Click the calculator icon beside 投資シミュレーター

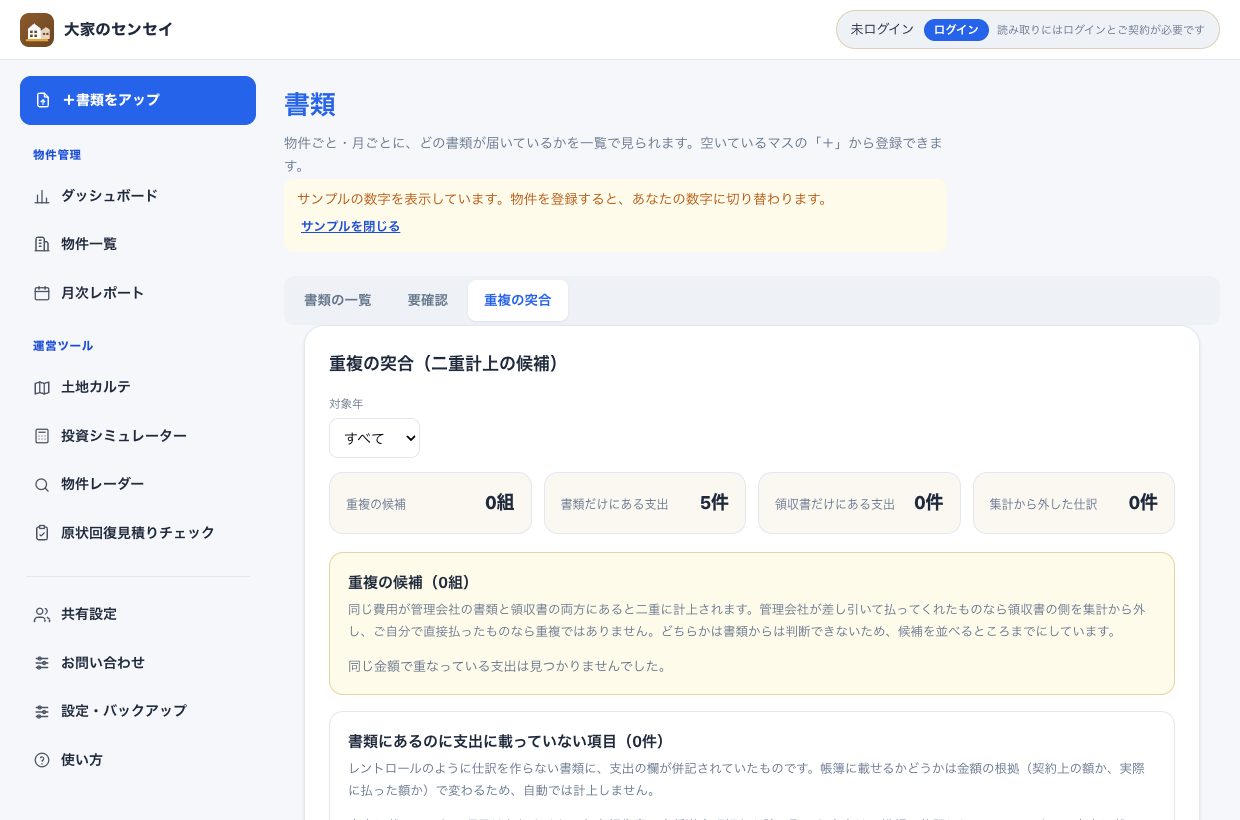point(42,436)
